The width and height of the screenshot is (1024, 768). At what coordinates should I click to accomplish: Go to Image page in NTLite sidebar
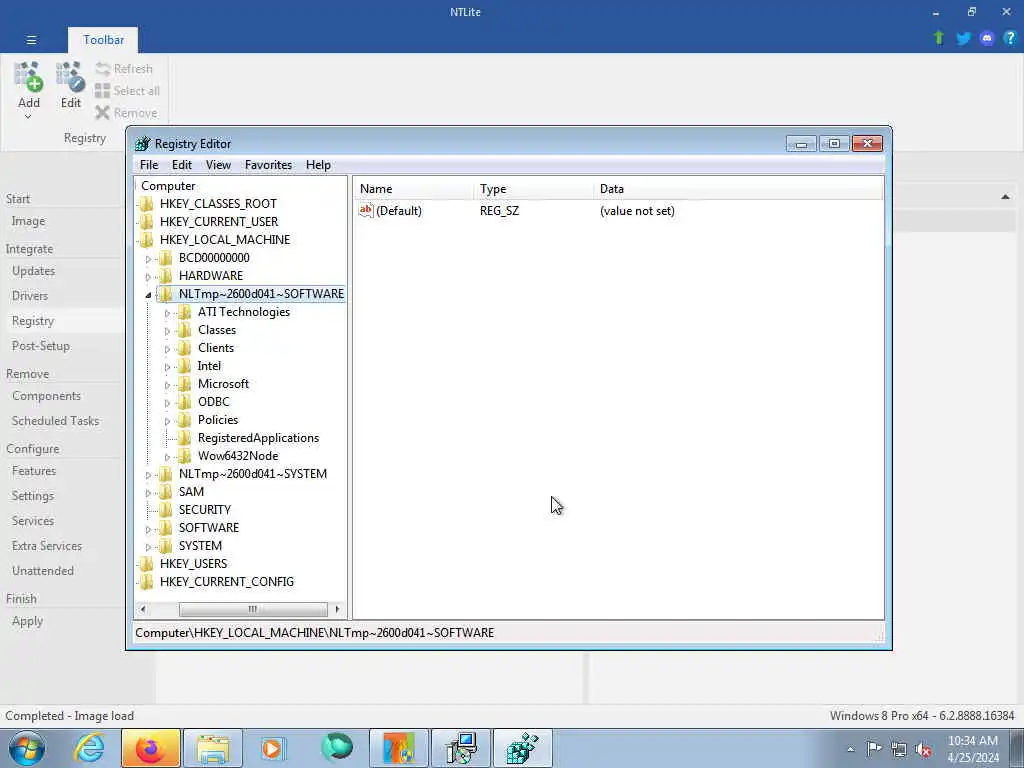pyautogui.click(x=28, y=221)
